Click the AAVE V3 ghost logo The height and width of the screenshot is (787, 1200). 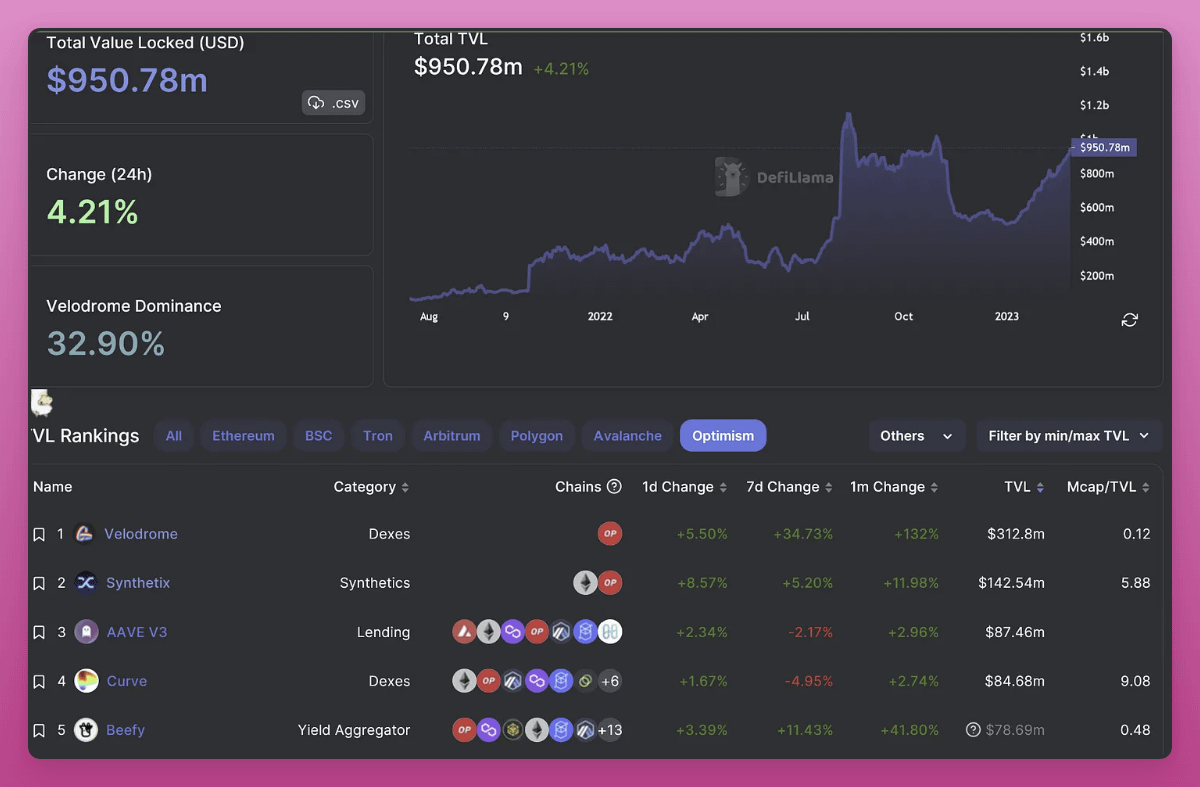tap(86, 632)
